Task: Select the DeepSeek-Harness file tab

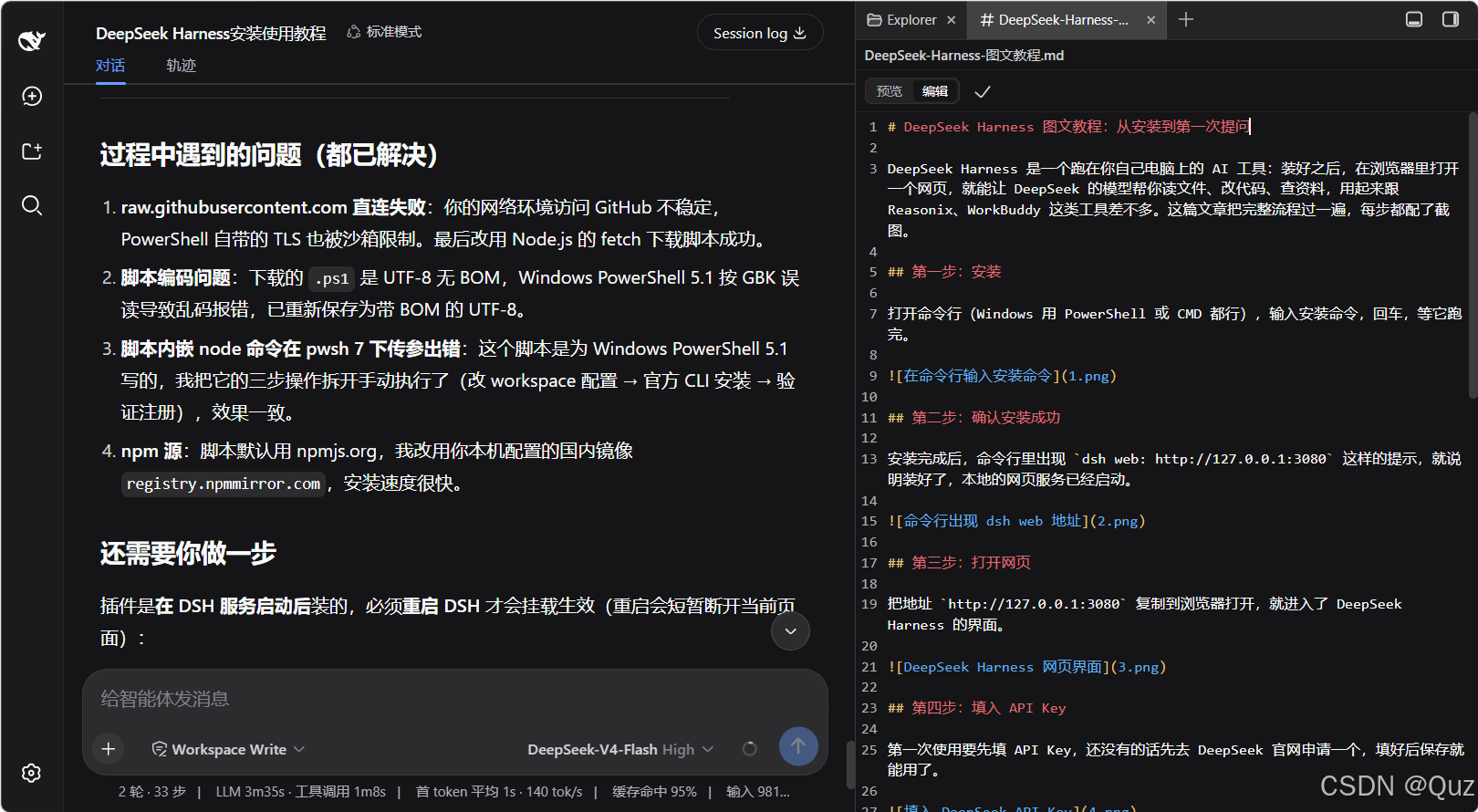Action: pos(1055,20)
